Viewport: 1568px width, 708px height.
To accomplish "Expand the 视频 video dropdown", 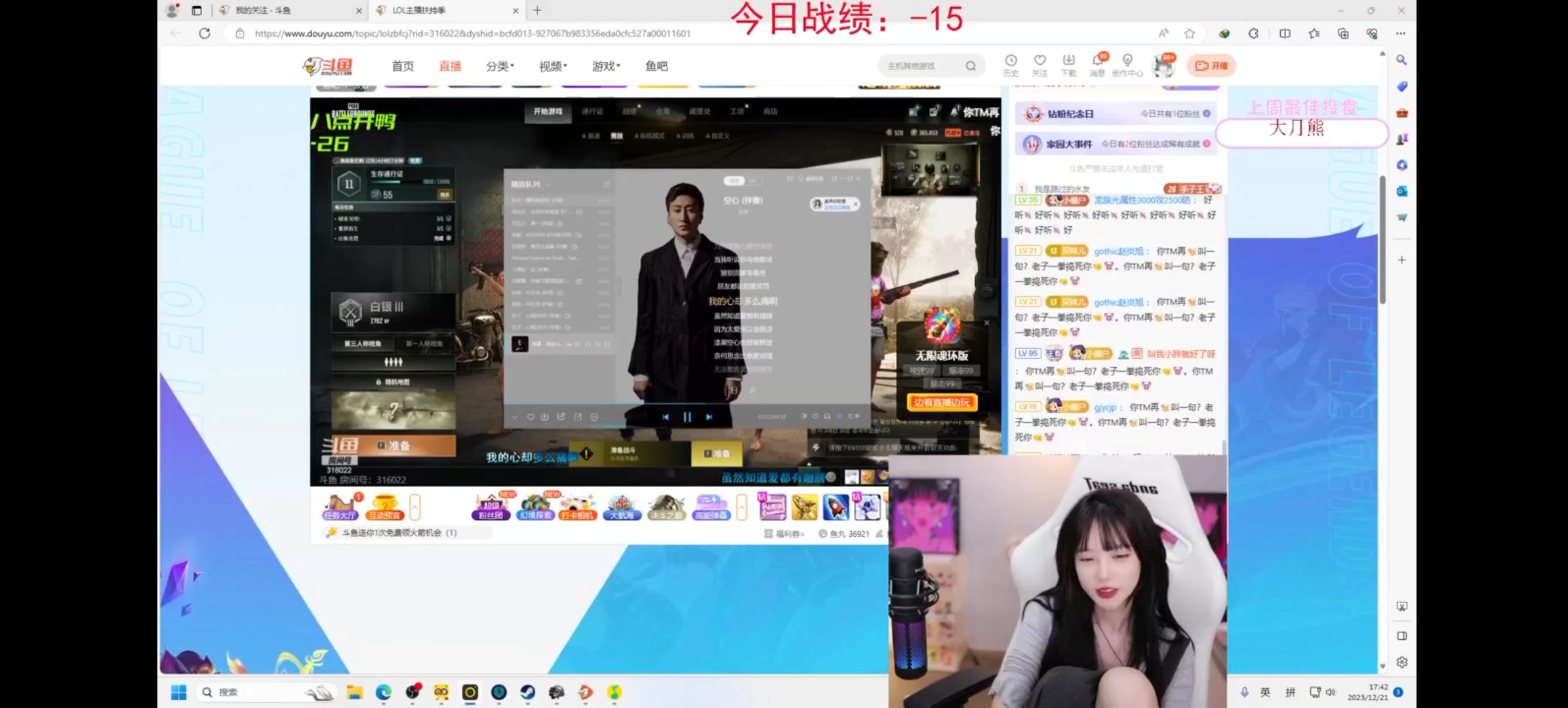I will pos(553,66).
